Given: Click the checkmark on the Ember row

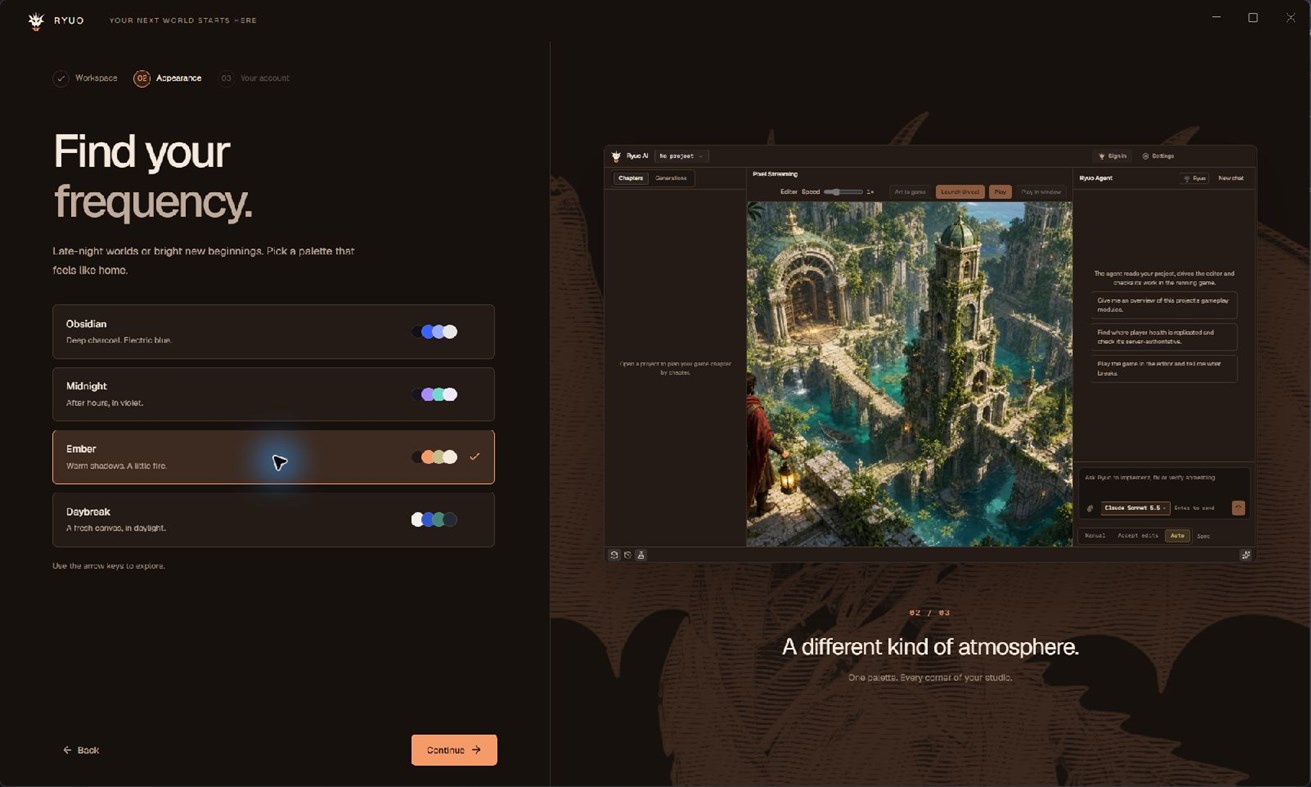Looking at the screenshot, I should [x=475, y=457].
